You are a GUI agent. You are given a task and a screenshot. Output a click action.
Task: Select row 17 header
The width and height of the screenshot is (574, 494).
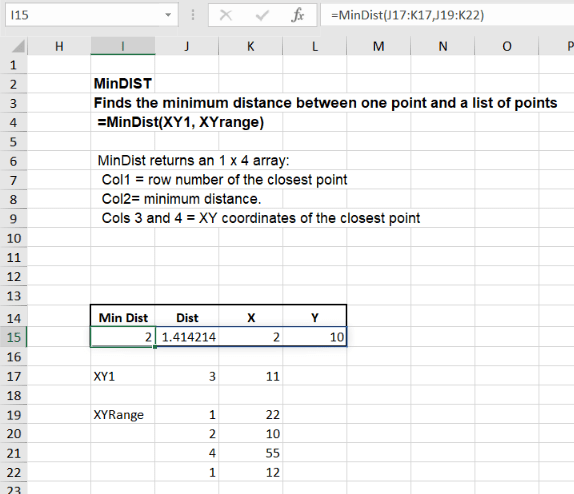click(x=14, y=376)
